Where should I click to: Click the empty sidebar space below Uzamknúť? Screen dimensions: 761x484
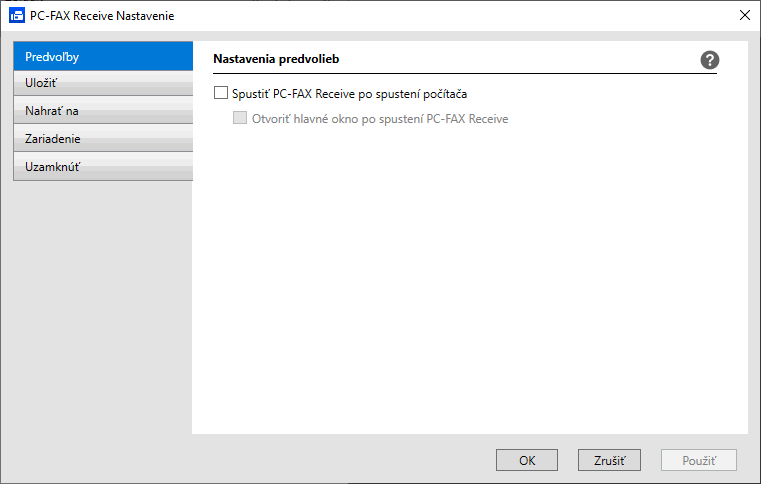[103, 306]
